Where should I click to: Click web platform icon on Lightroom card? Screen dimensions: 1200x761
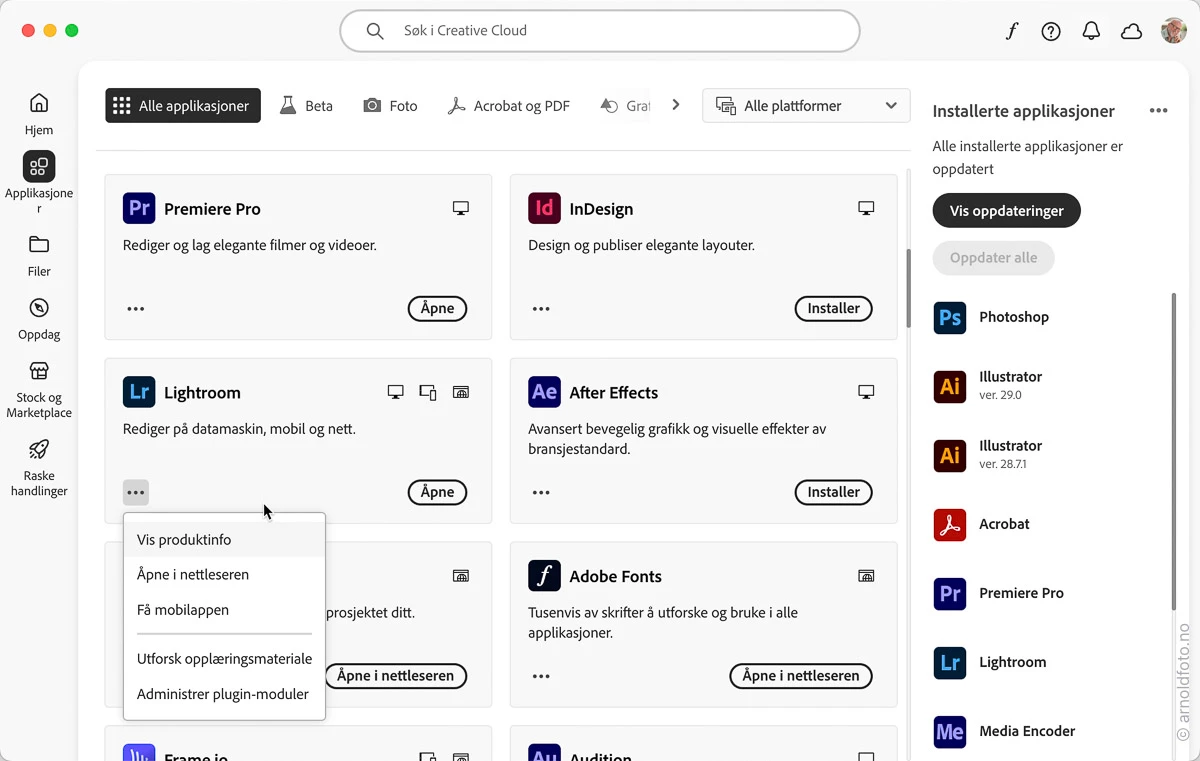461,392
